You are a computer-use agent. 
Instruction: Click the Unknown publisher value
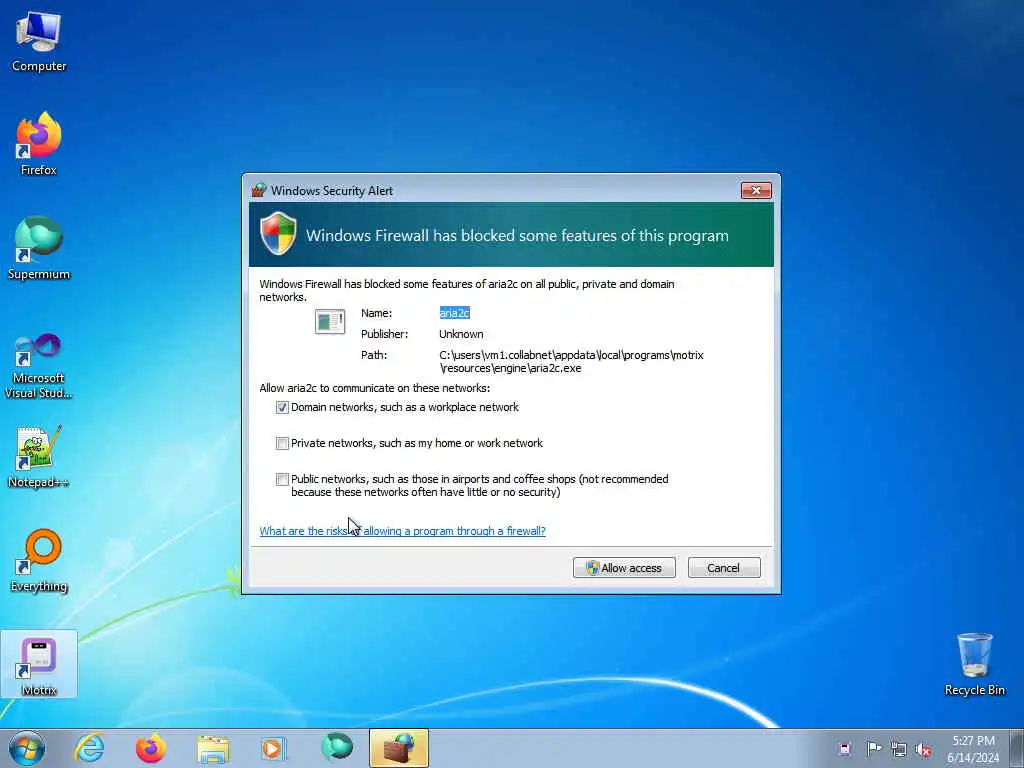[461, 334]
